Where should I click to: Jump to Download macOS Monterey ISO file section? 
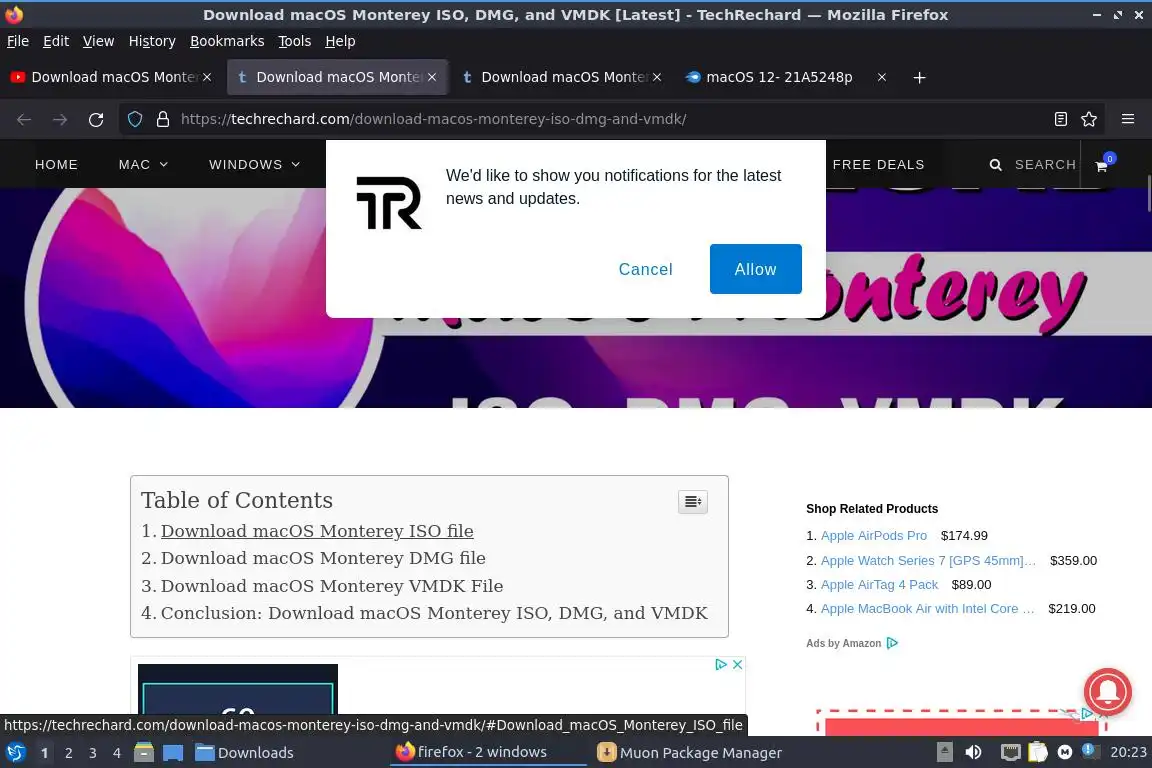click(317, 531)
